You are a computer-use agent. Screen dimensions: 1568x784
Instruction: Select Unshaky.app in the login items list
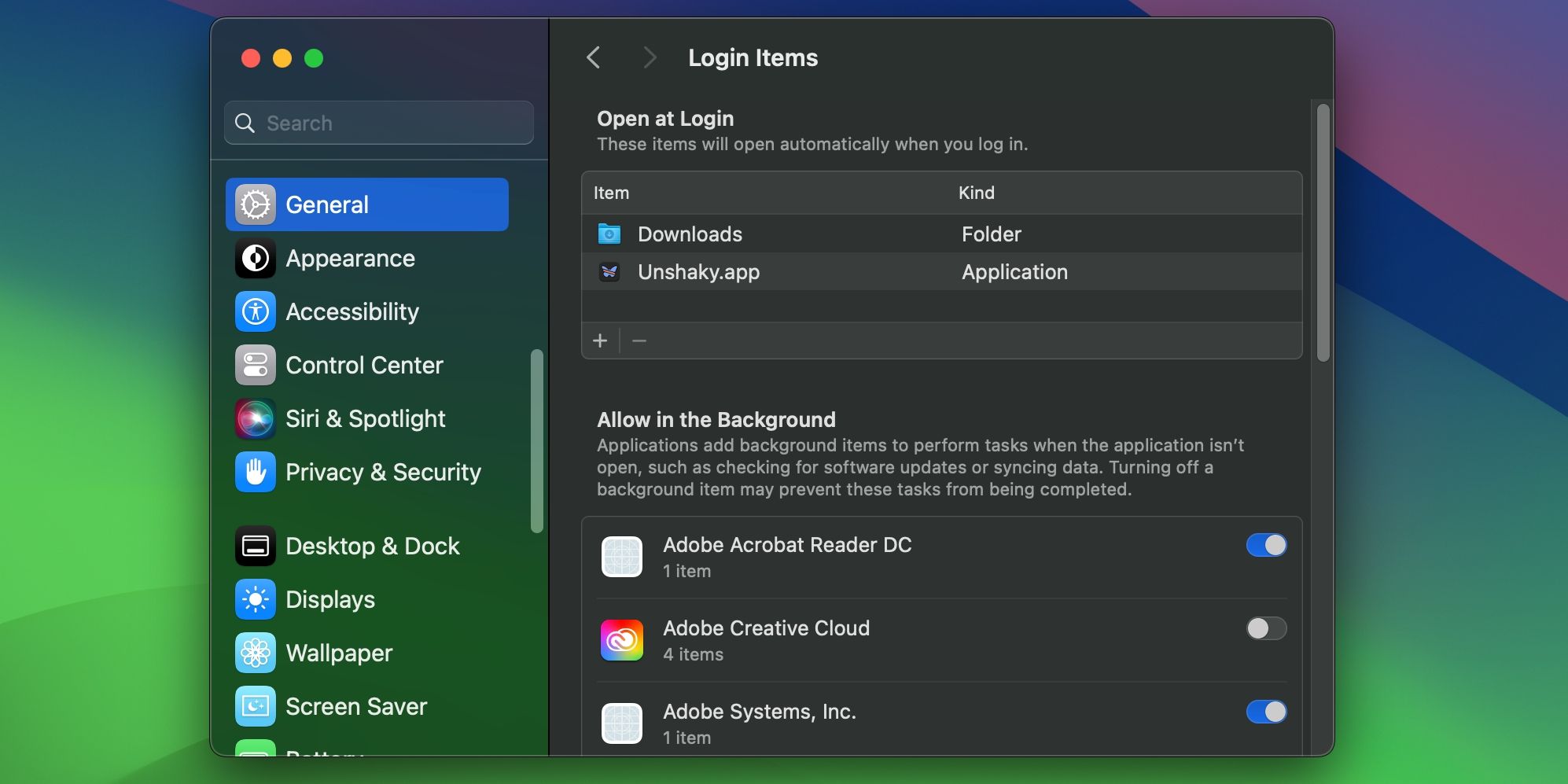(698, 272)
